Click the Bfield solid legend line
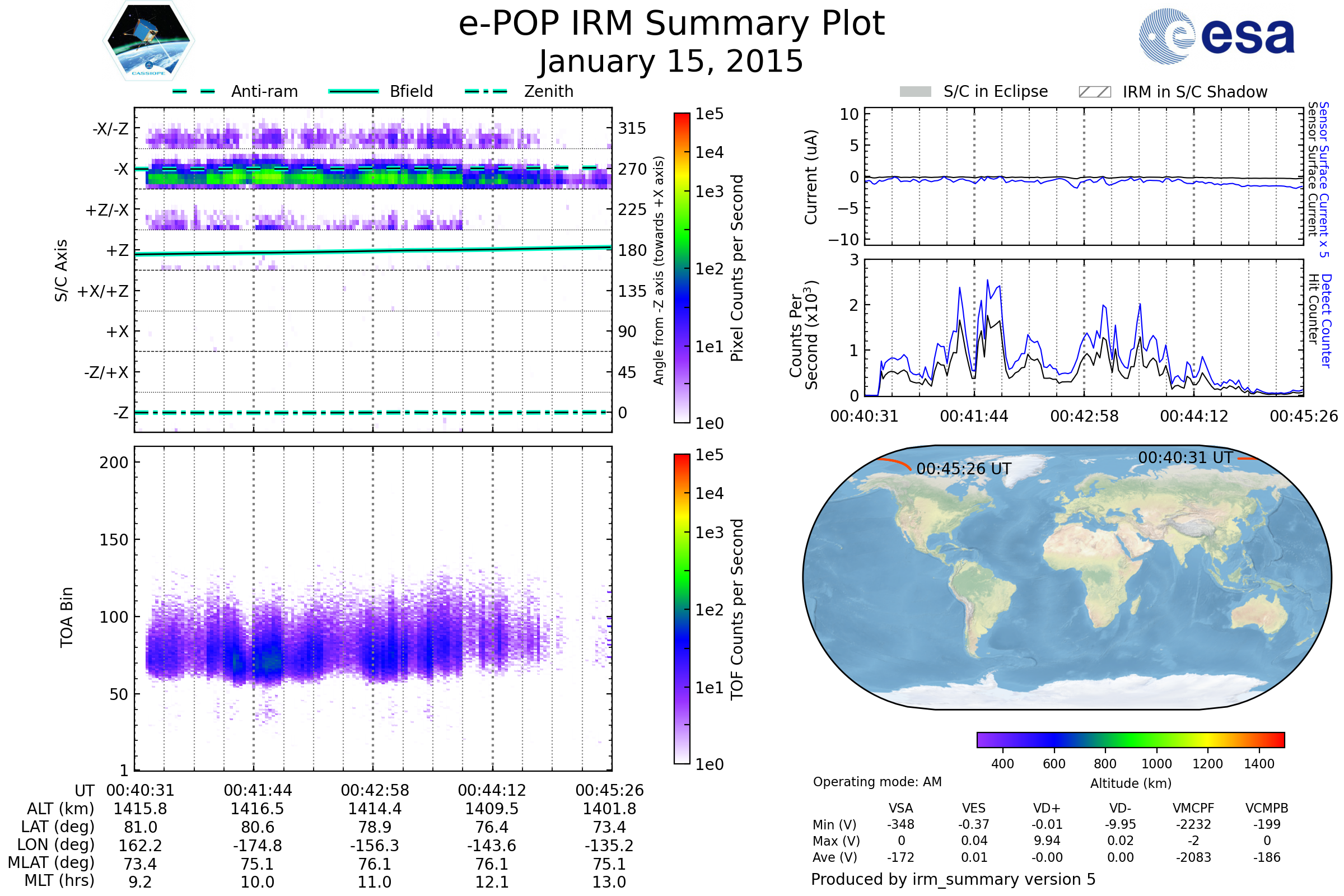Viewport: 1344px width, 896px height. coord(353,91)
